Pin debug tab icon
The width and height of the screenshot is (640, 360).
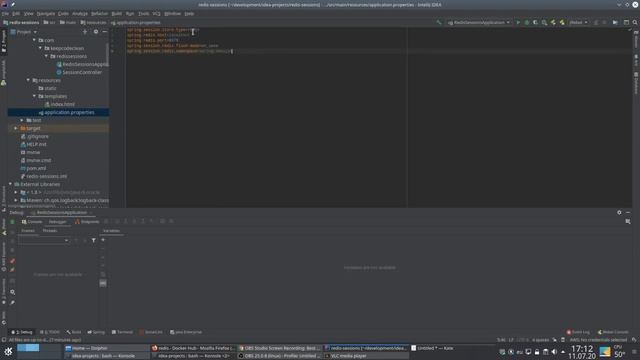(13, 302)
